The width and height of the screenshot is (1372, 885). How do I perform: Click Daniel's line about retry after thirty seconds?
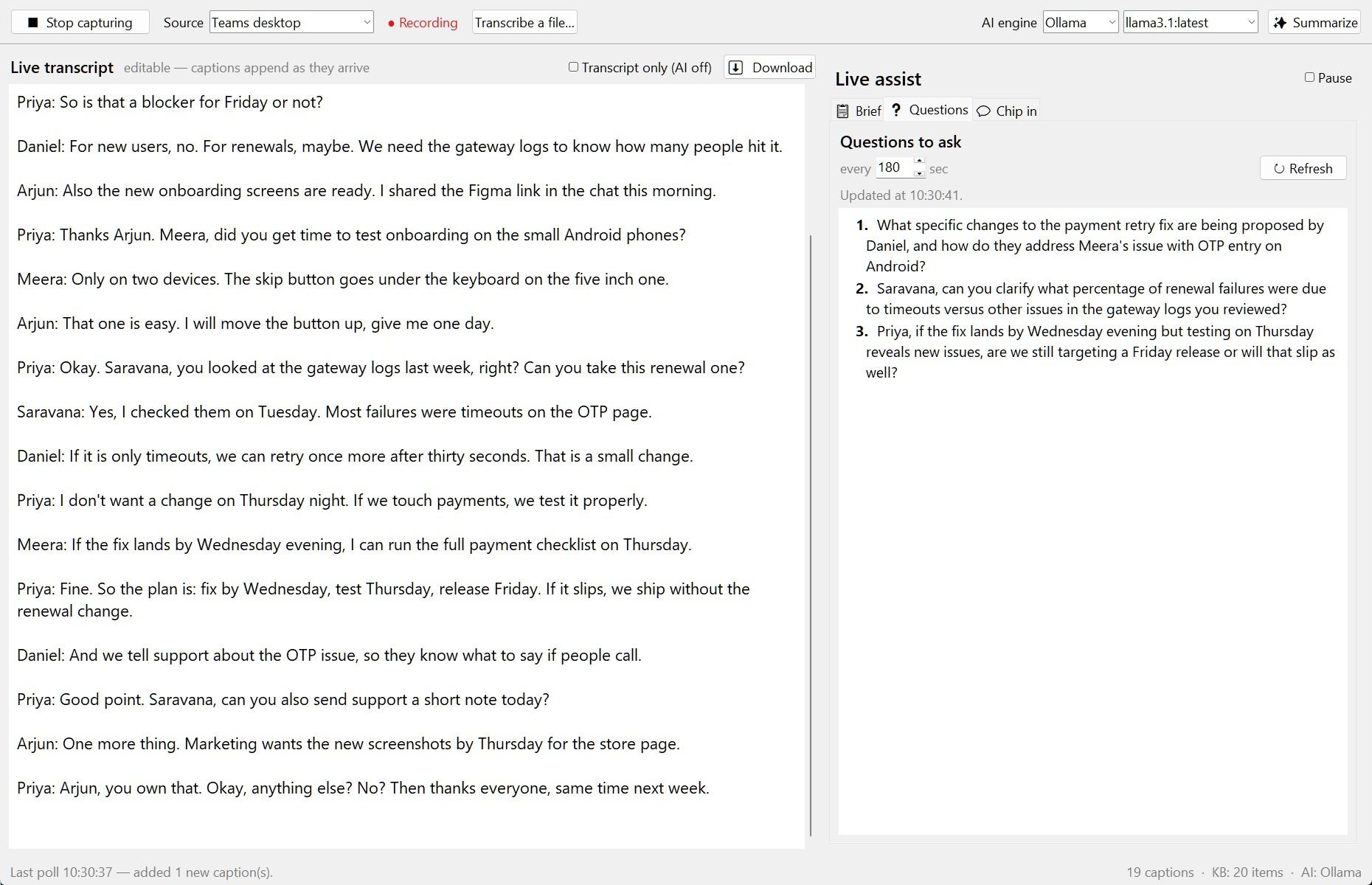[355, 456]
